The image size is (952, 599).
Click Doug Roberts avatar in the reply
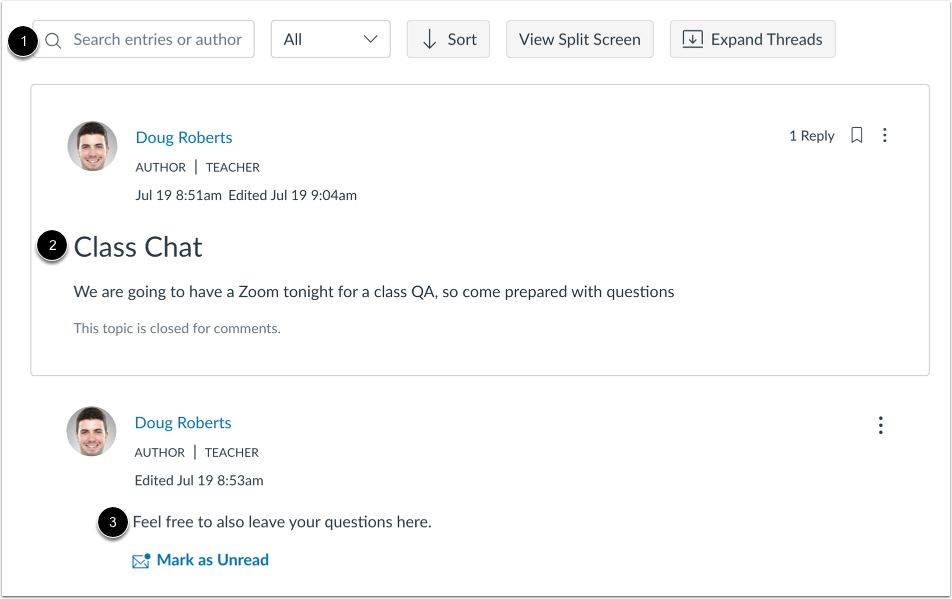[x=92, y=431]
